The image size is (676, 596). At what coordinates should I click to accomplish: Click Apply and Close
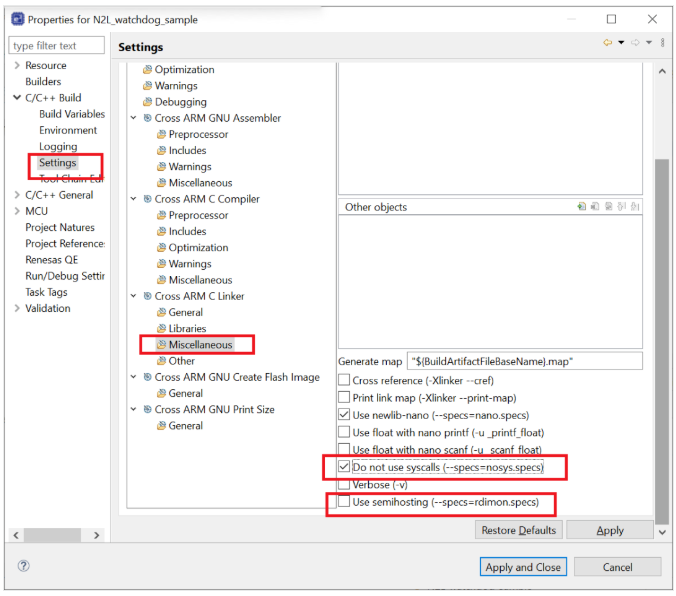[523, 567]
